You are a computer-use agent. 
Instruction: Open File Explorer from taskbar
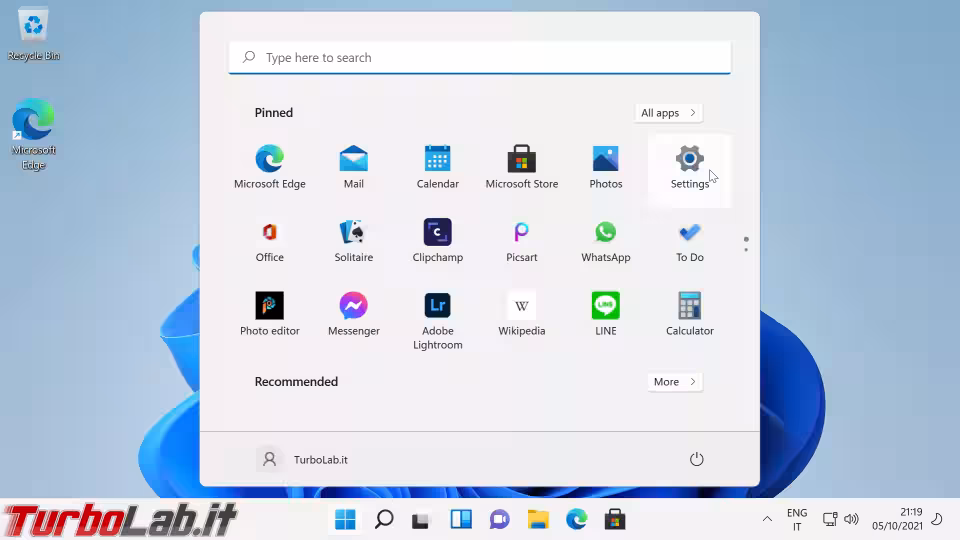pyautogui.click(x=538, y=519)
